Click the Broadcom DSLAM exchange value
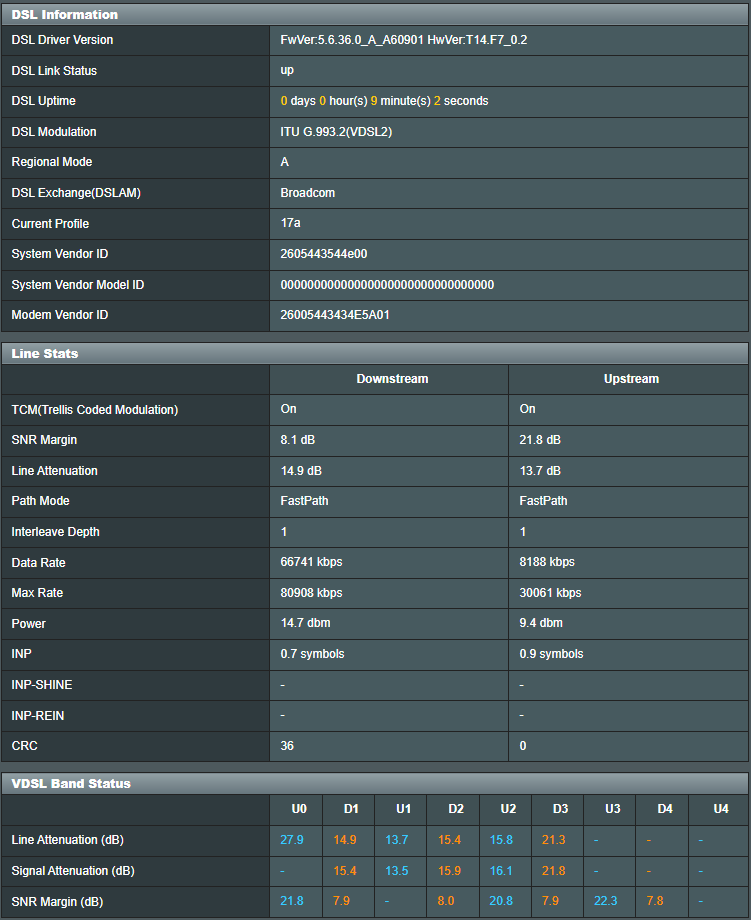Viewport: 751px width, 920px height. point(308,193)
